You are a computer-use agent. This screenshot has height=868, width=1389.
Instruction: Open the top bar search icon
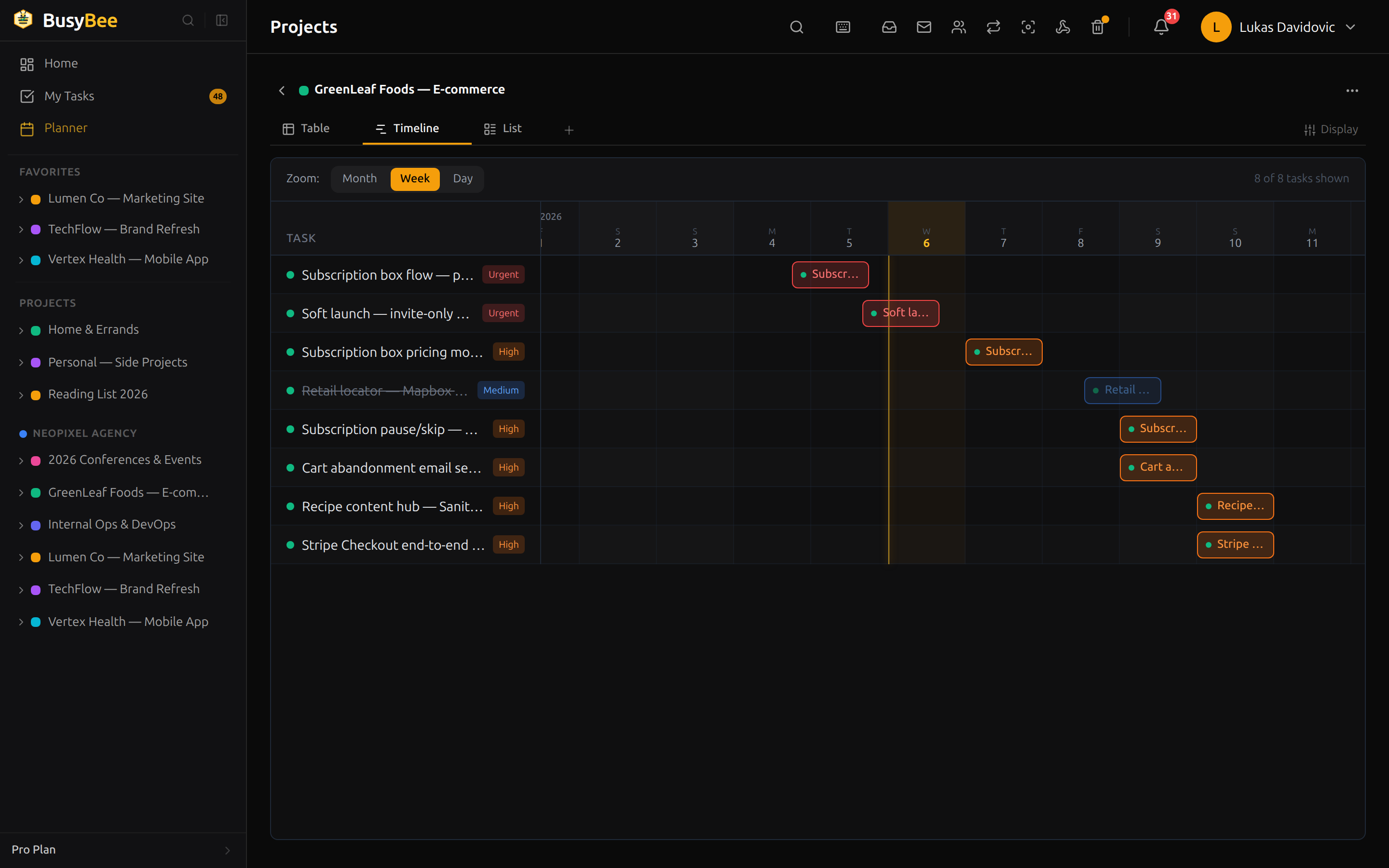pos(797,27)
